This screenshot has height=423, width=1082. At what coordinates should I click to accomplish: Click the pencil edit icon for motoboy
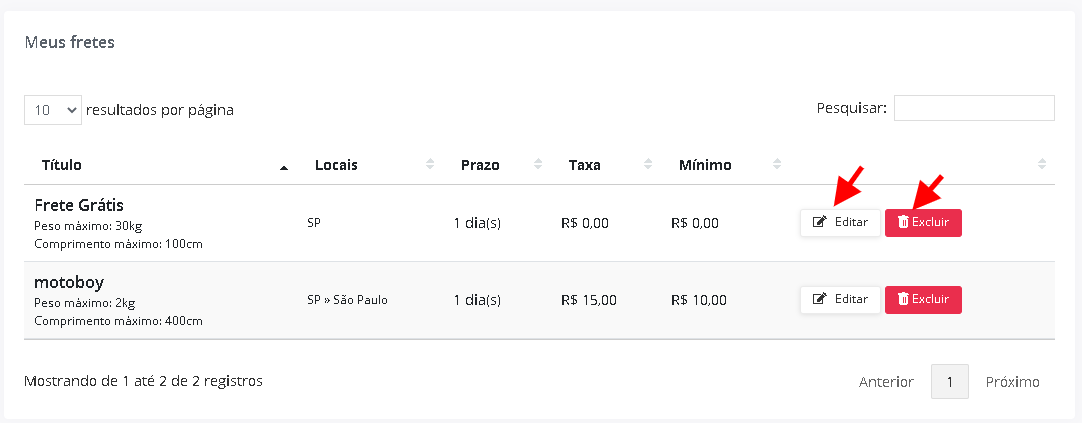820,299
